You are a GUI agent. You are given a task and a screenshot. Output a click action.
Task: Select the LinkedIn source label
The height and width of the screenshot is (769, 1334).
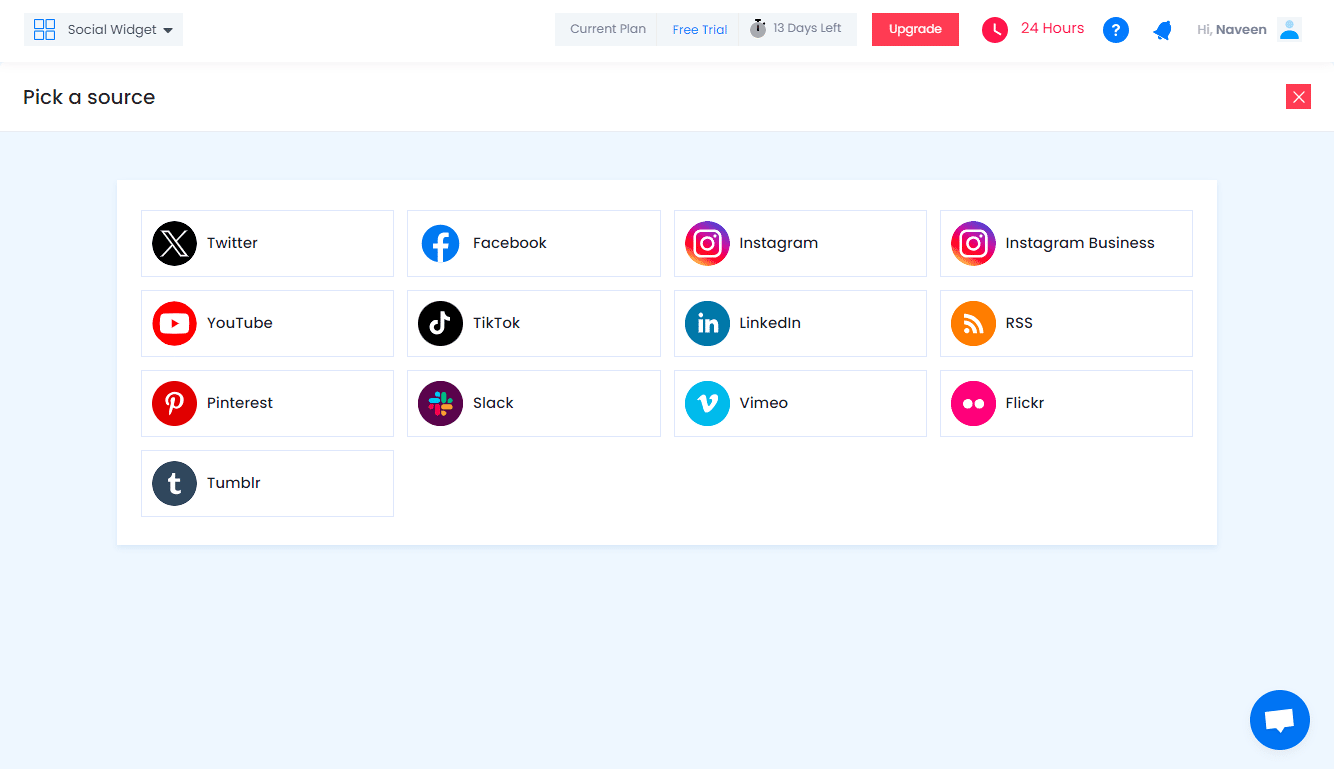pos(770,323)
